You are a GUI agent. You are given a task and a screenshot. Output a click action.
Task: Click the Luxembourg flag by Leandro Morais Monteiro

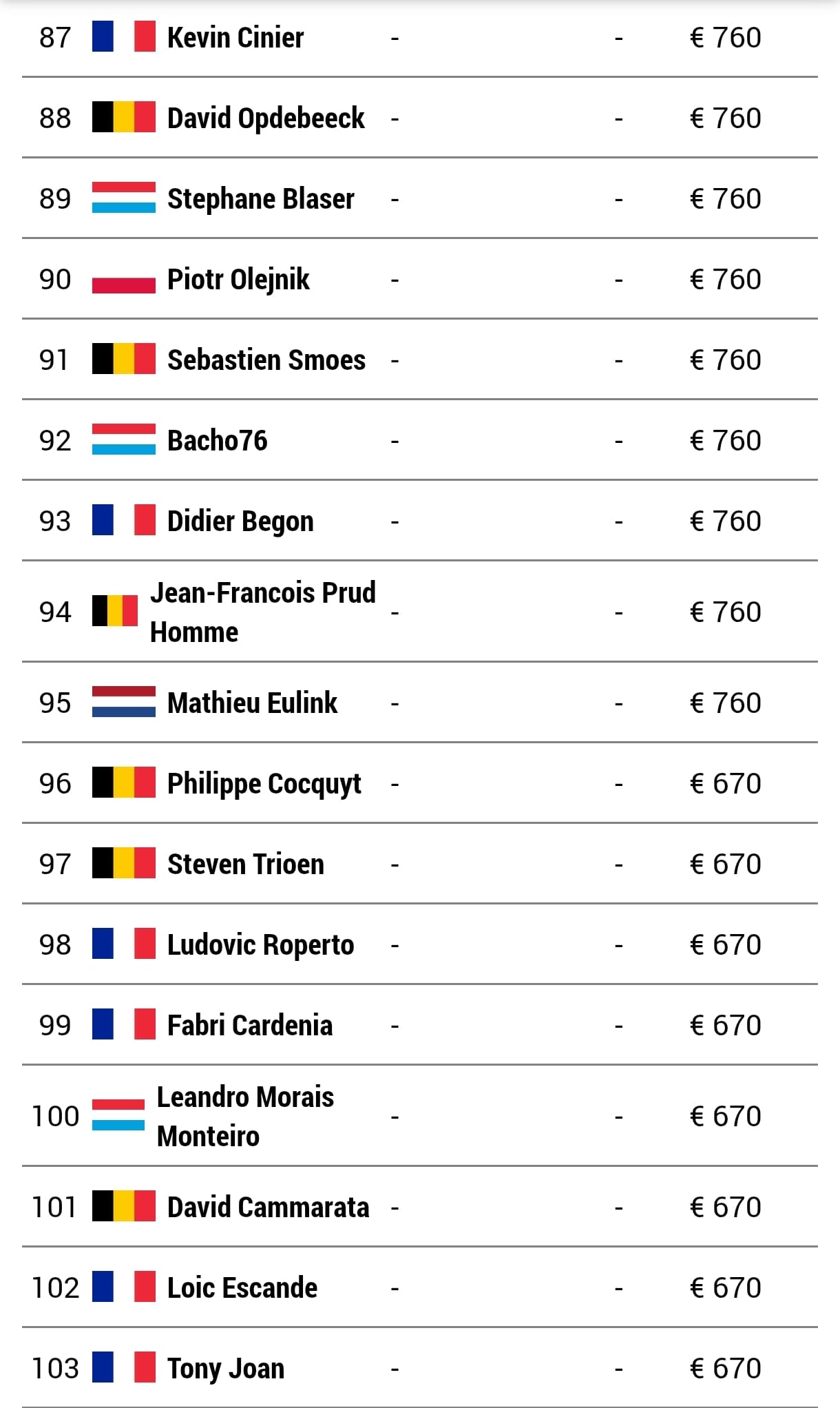point(118,1115)
